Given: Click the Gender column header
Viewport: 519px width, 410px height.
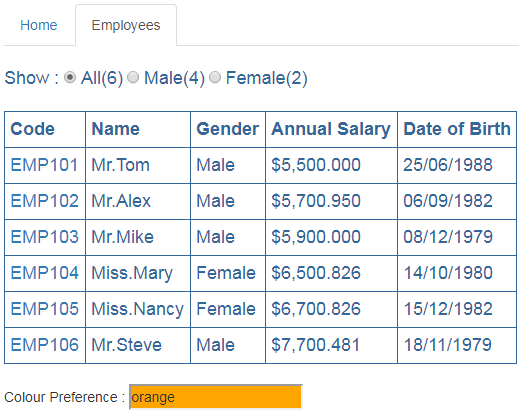Looking at the screenshot, I should tap(228, 129).
